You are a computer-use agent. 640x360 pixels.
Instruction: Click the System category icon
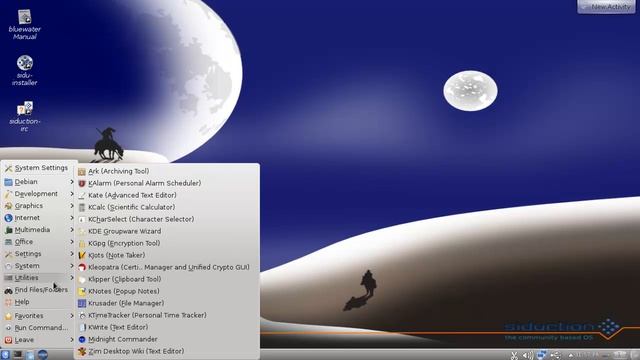8,266
